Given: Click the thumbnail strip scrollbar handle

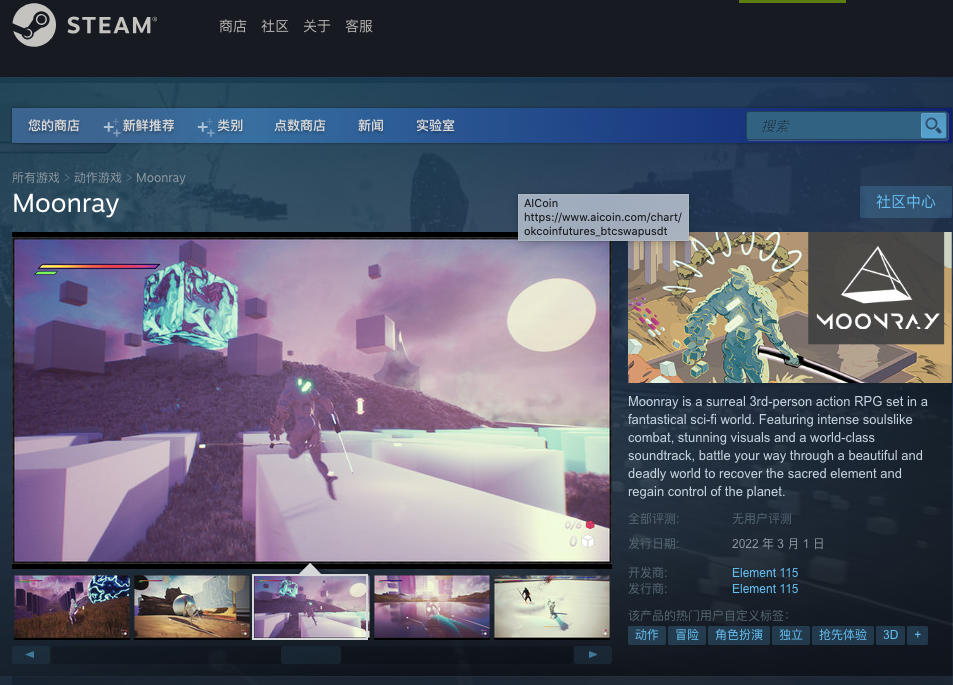Looking at the screenshot, I should coord(310,655).
